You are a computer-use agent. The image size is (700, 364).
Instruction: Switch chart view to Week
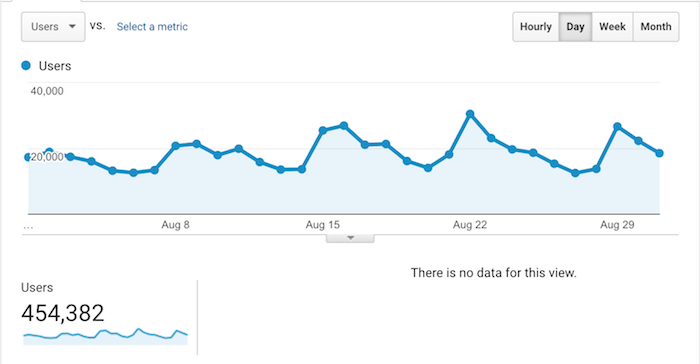coord(612,27)
